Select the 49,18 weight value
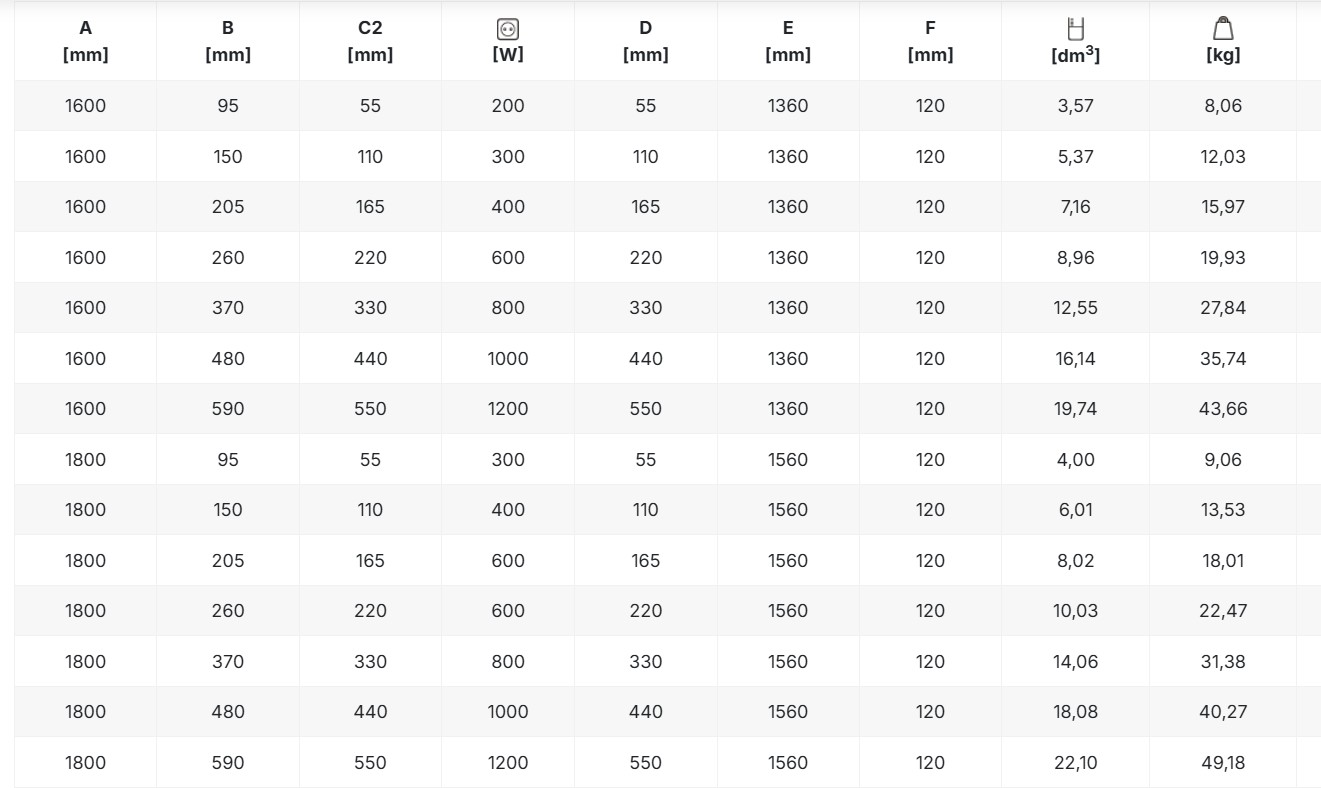The height and width of the screenshot is (788, 1321). (1223, 763)
